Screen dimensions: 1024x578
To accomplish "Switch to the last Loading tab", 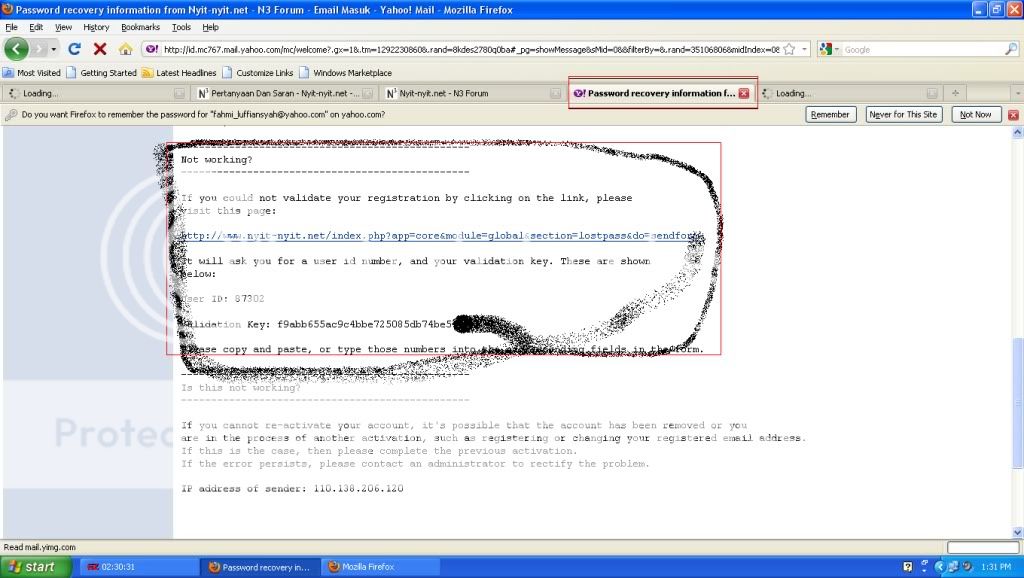I will 849,93.
